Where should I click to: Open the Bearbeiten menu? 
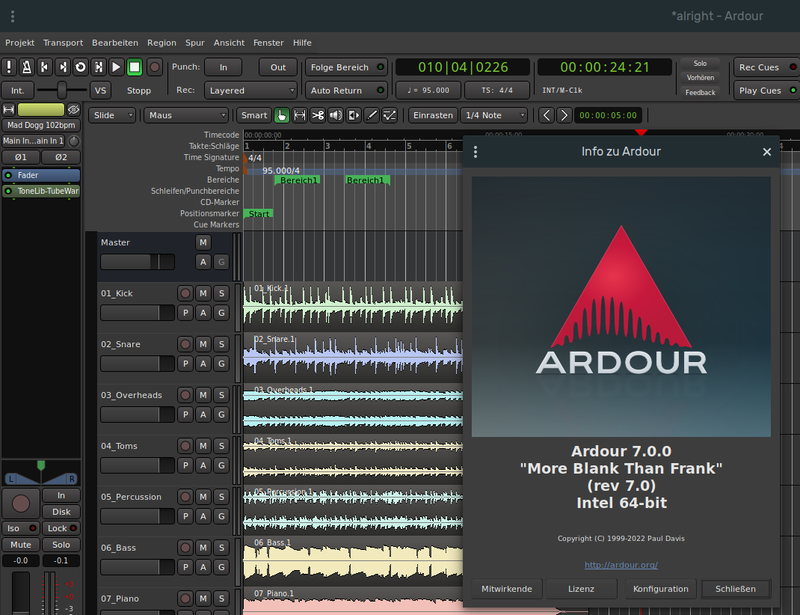coord(115,43)
